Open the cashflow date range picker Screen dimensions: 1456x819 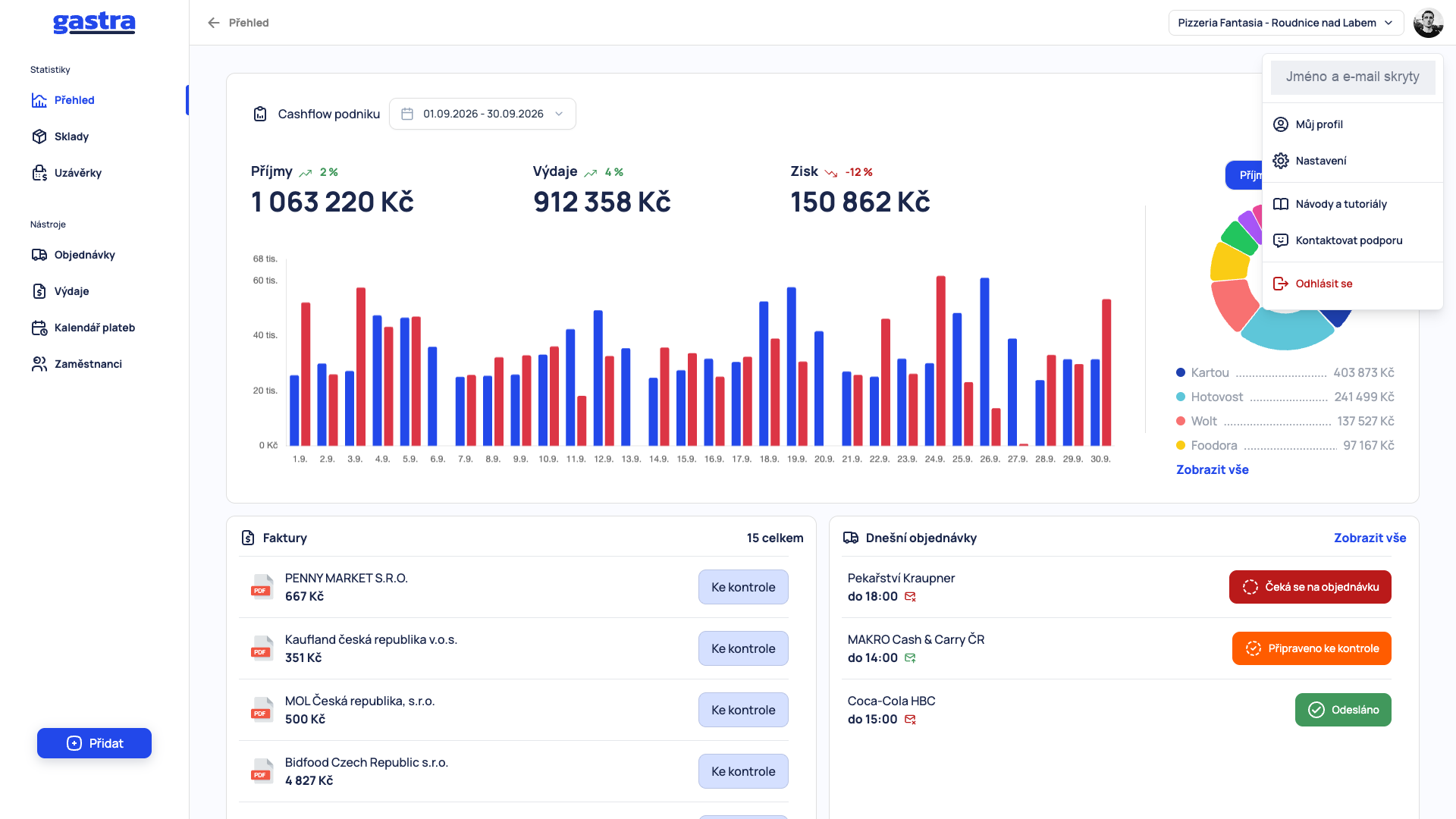click(x=482, y=114)
